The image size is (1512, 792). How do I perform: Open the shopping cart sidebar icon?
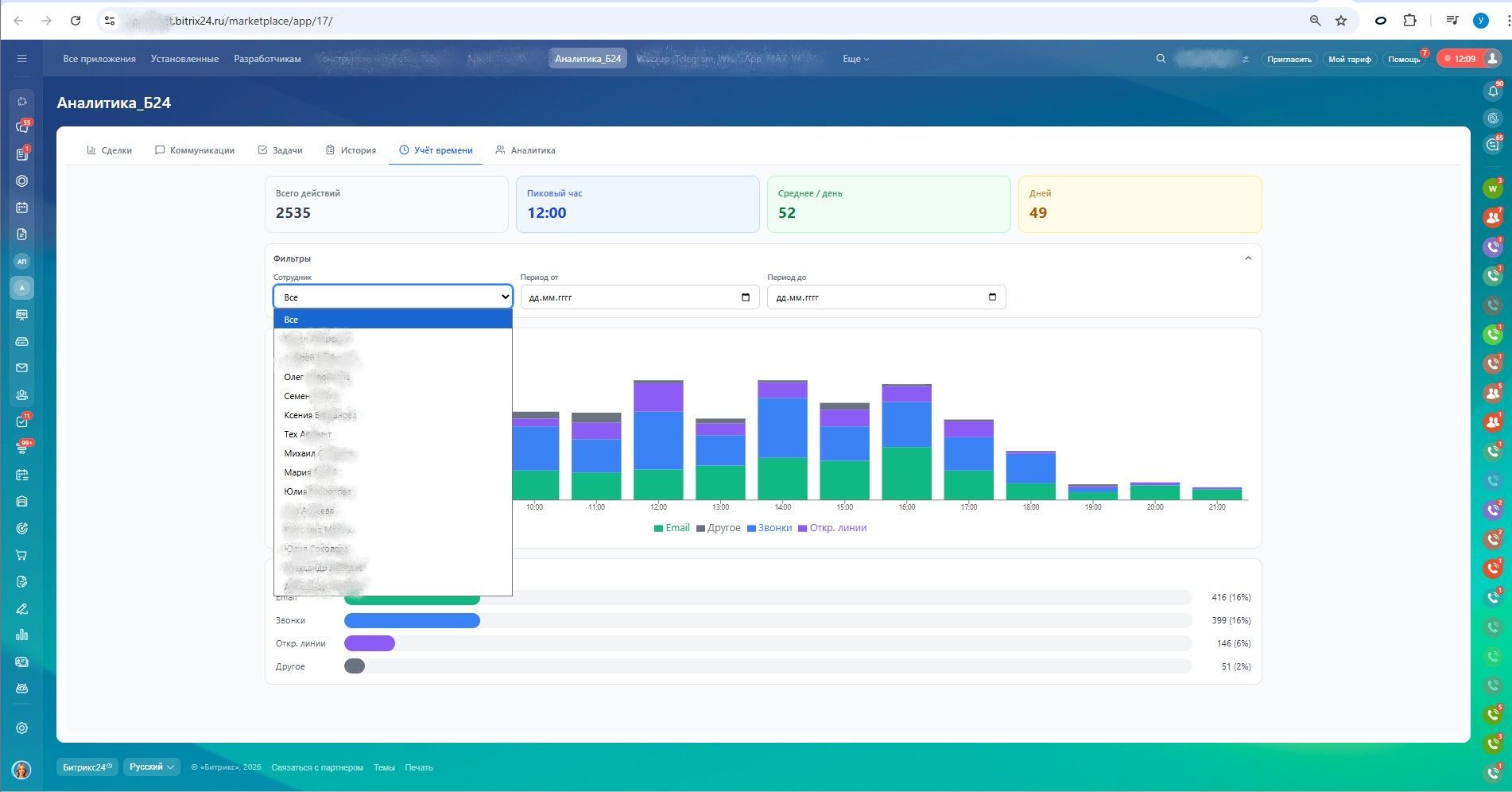(x=22, y=555)
